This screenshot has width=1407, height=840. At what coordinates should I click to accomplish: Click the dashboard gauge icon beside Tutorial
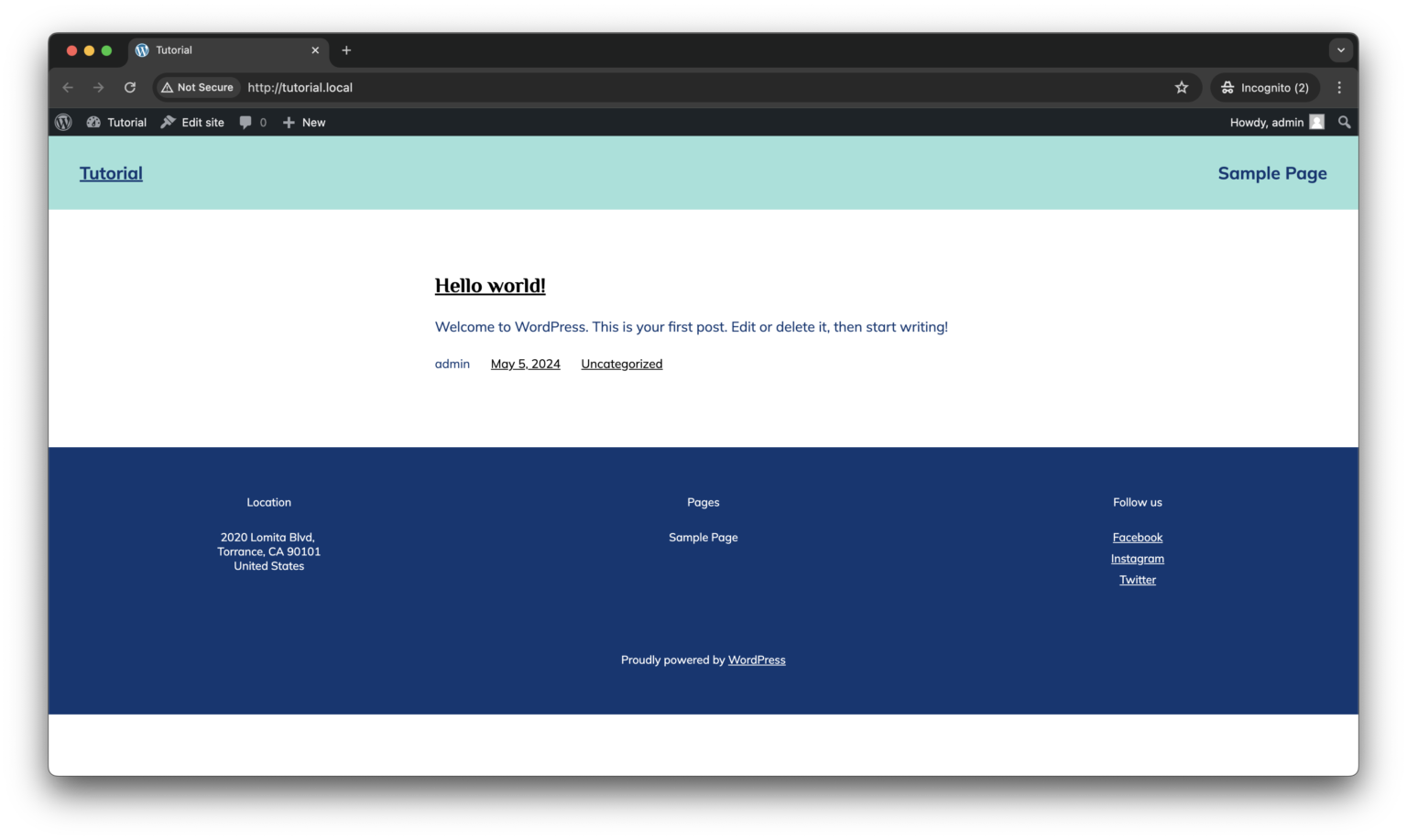(x=93, y=122)
